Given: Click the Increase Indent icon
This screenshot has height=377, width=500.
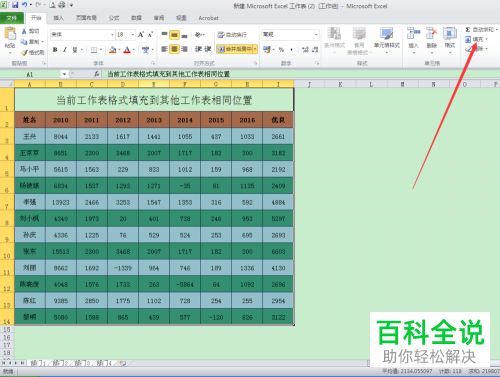Looking at the screenshot, I should click(208, 49).
